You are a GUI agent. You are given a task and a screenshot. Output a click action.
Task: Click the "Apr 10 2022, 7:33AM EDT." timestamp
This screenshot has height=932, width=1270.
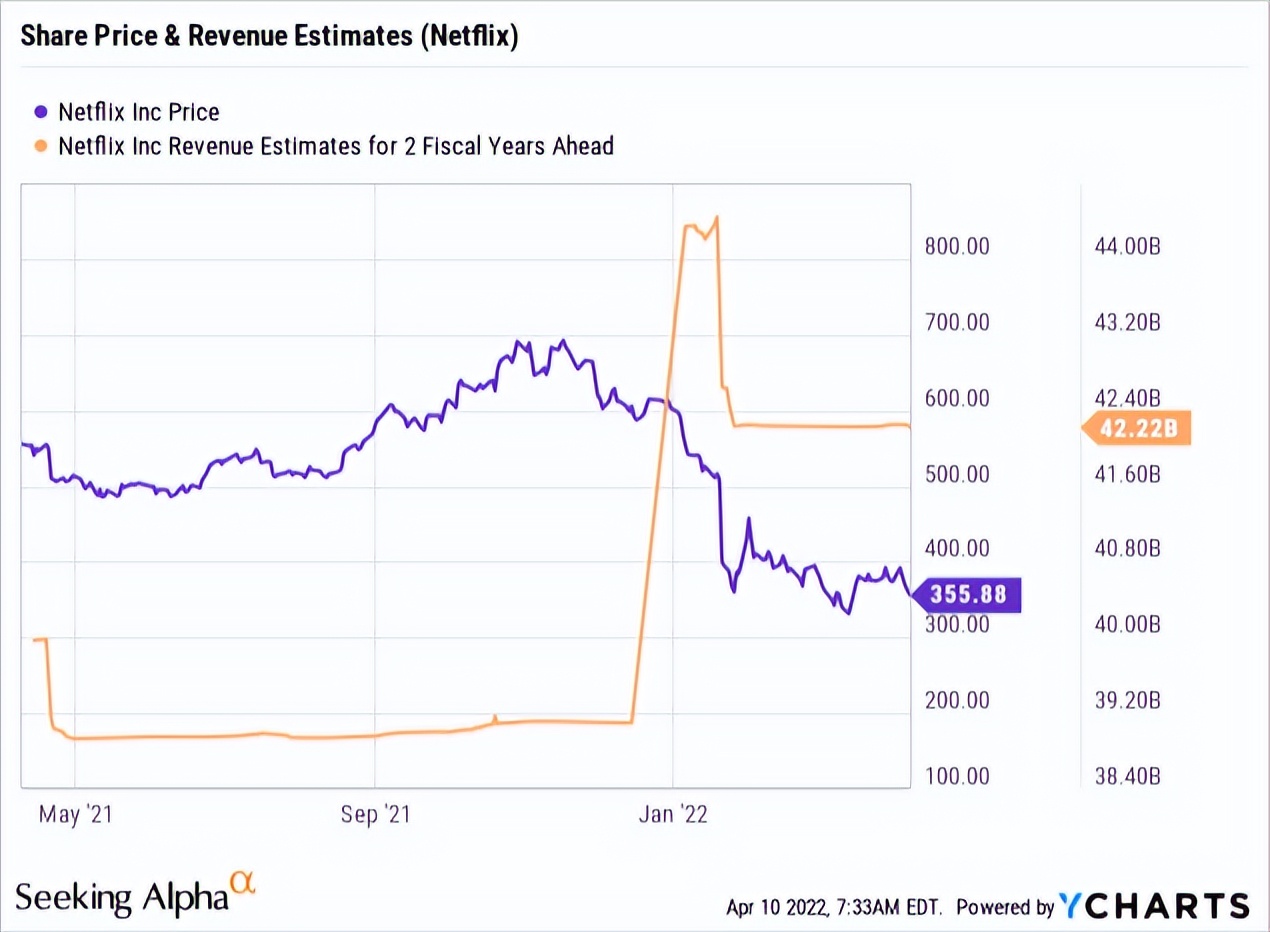point(834,907)
